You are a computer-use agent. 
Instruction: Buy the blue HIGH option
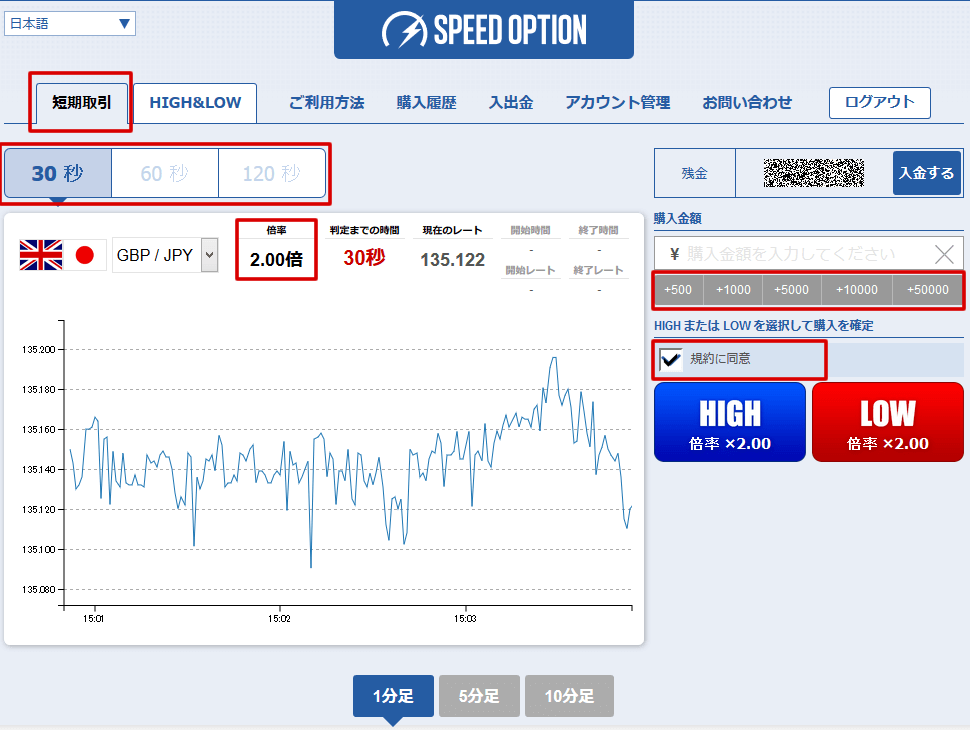730,423
